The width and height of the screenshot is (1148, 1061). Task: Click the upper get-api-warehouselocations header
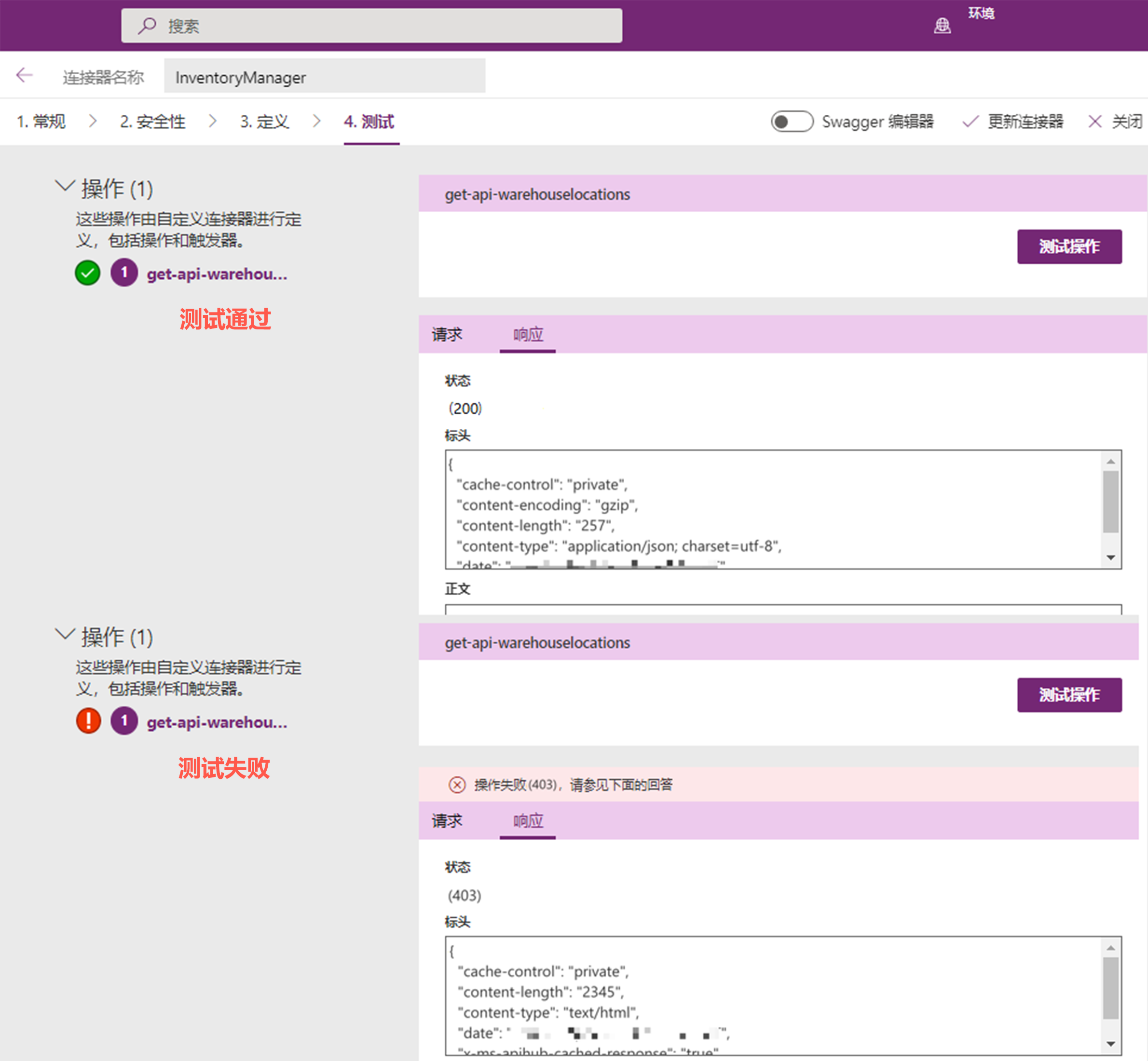click(537, 195)
